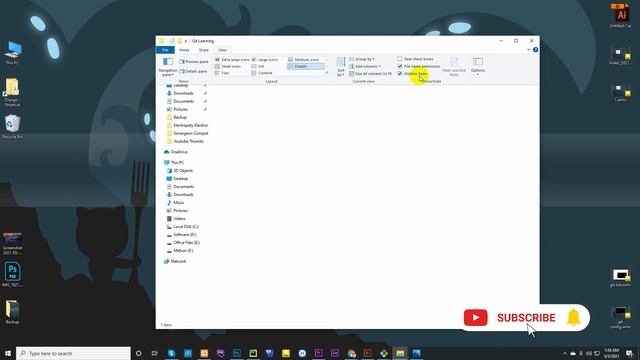Click Properties icon in title bar toolbar

click(172, 41)
